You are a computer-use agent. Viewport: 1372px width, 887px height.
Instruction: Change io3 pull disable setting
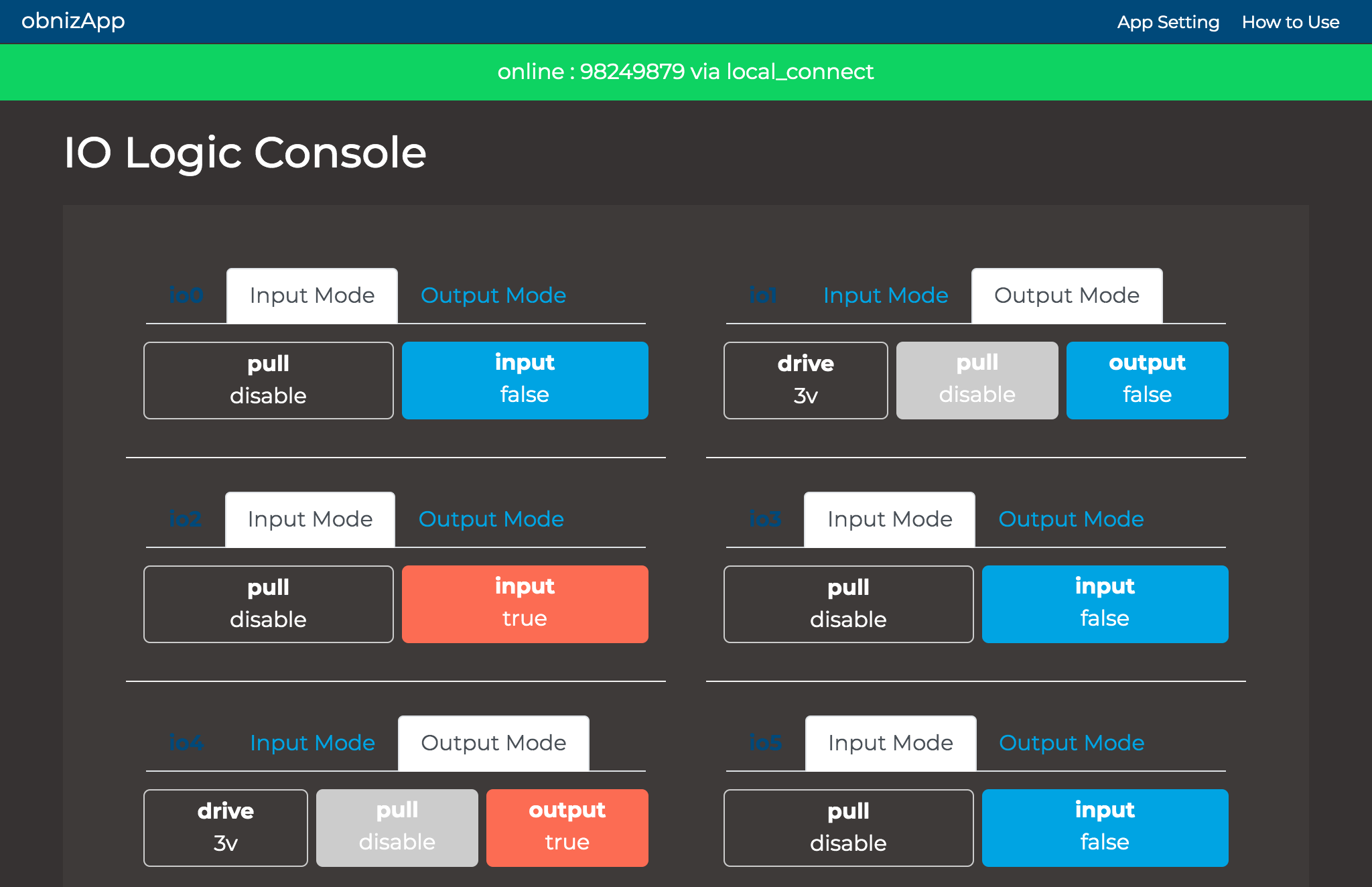pos(848,604)
